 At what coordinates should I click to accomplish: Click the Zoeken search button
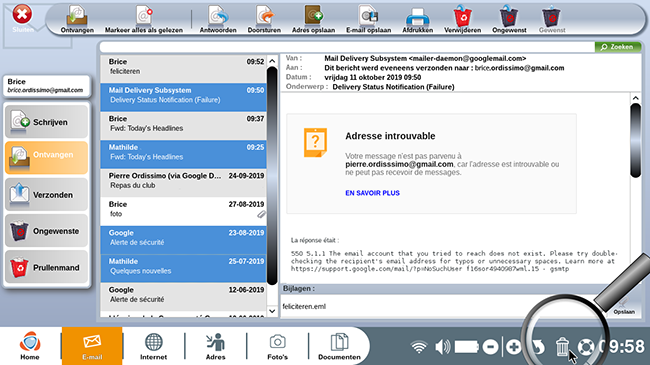tap(618, 47)
